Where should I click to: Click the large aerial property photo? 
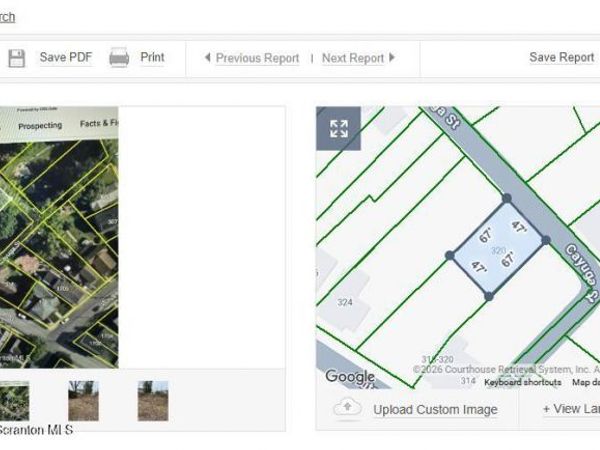[x=59, y=237]
